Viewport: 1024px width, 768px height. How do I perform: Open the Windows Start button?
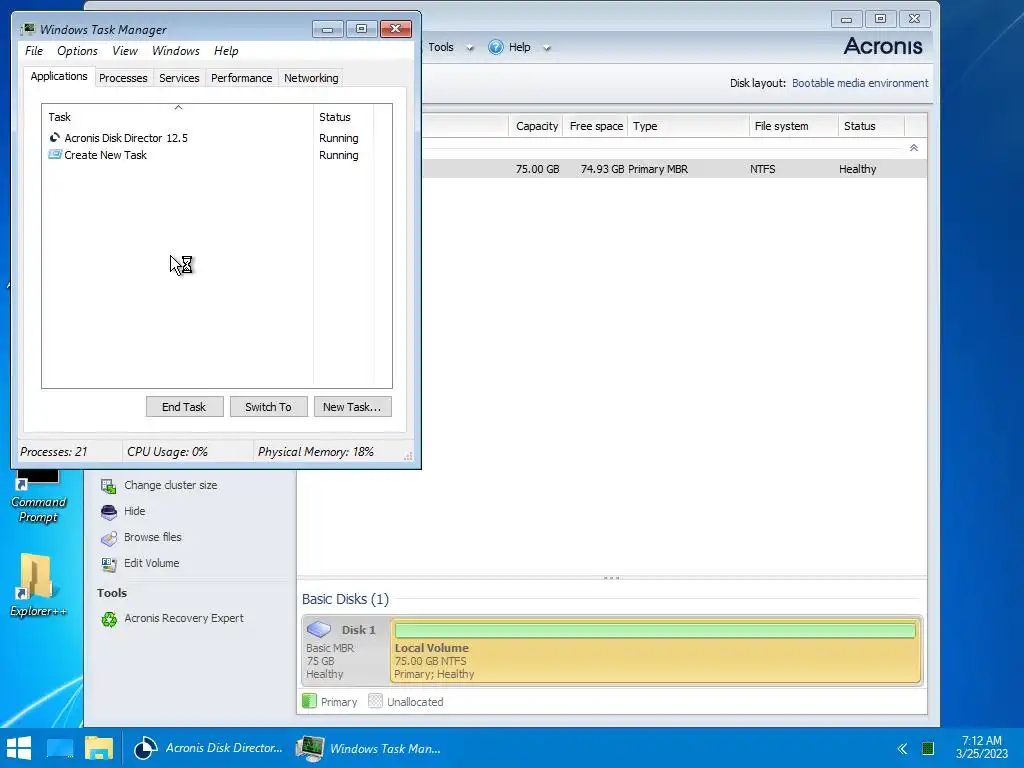point(18,748)
